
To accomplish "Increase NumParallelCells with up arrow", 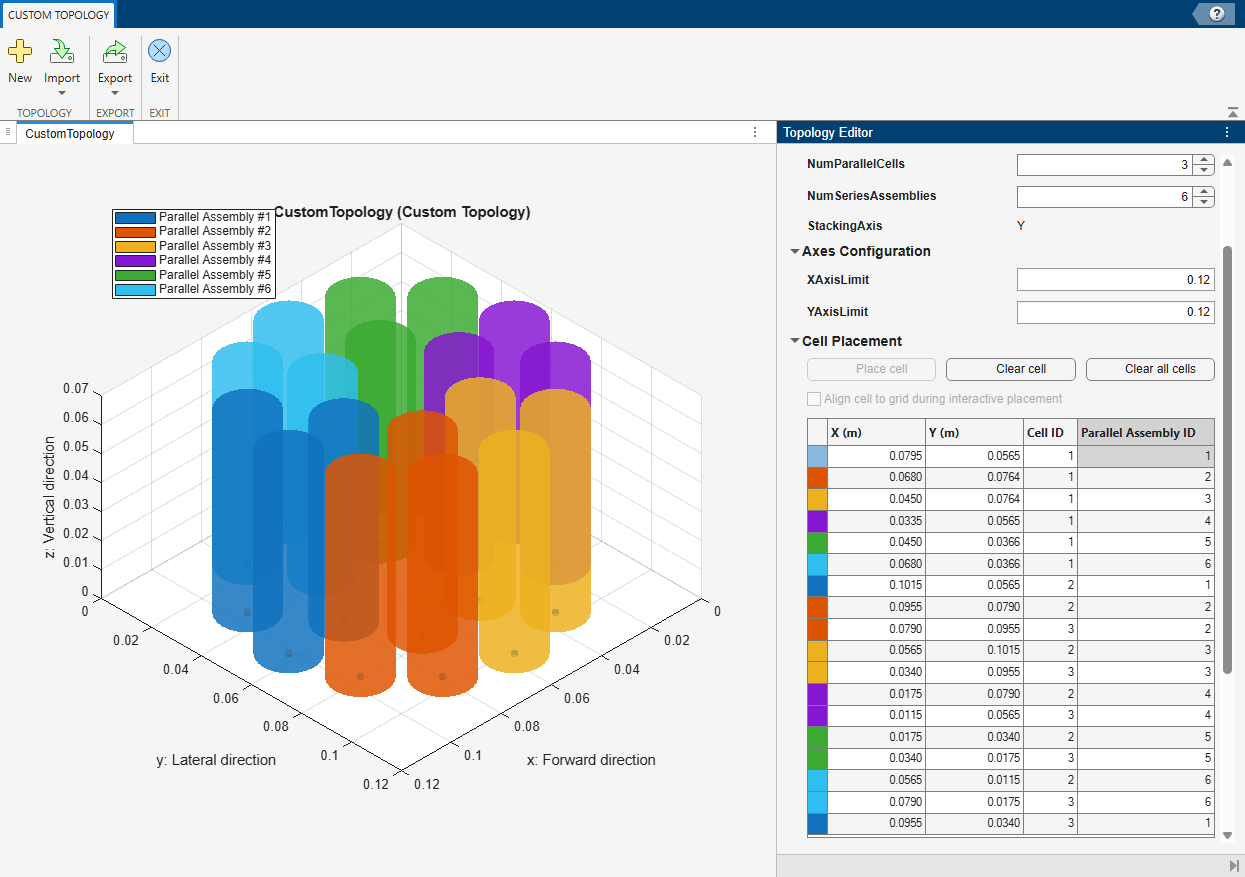I will 1205,160.
